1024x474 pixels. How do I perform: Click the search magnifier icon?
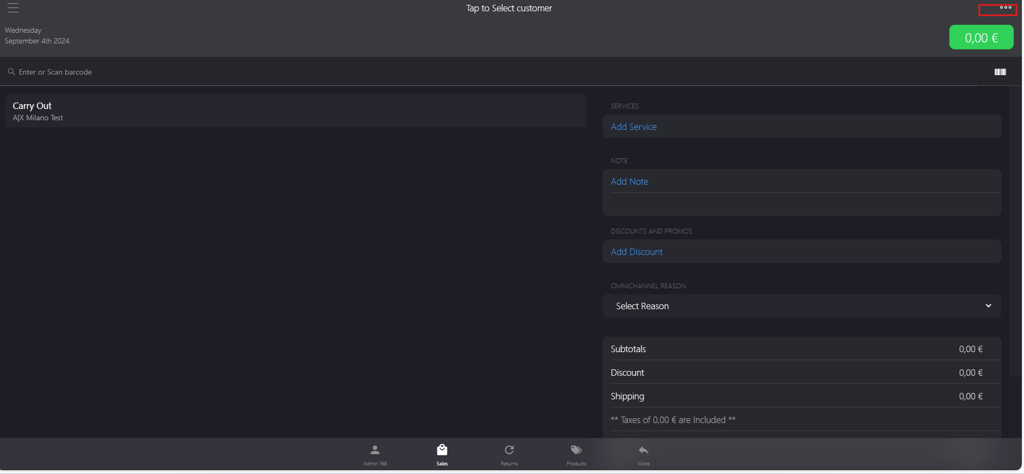click(x=11, y=72)
